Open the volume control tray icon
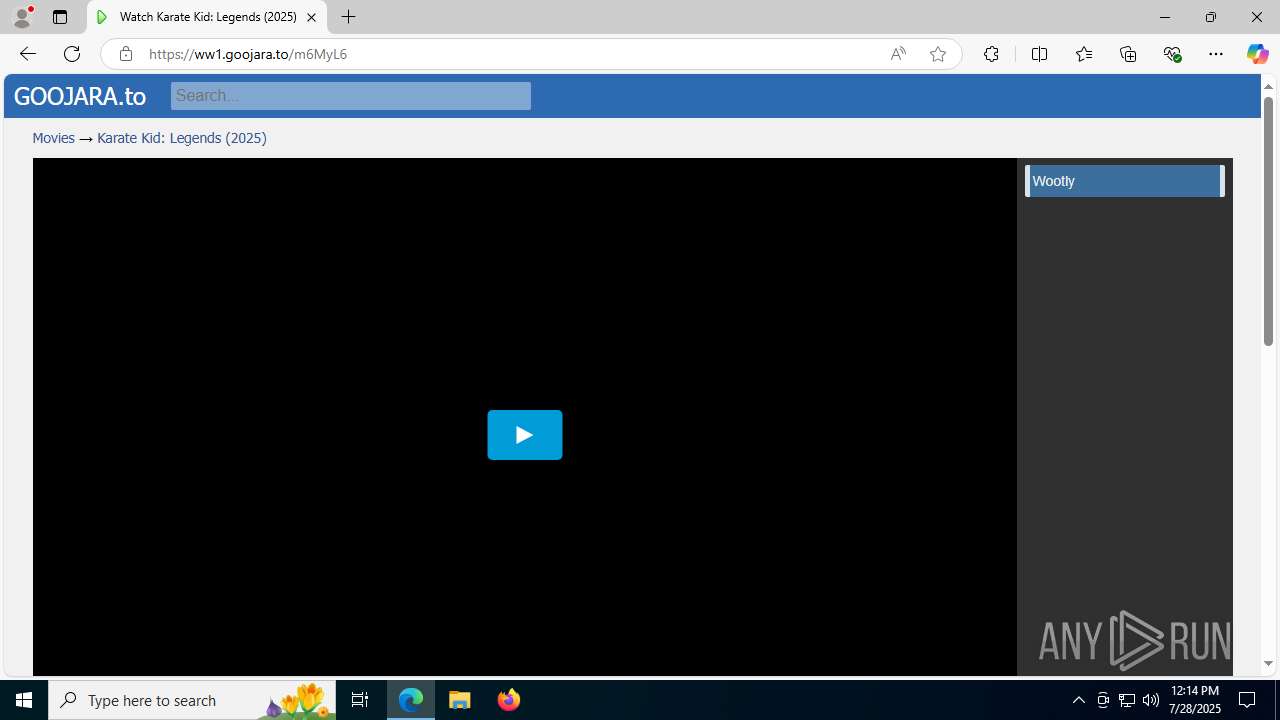This screenshot has height=720, width=1280. point(1151,700)
